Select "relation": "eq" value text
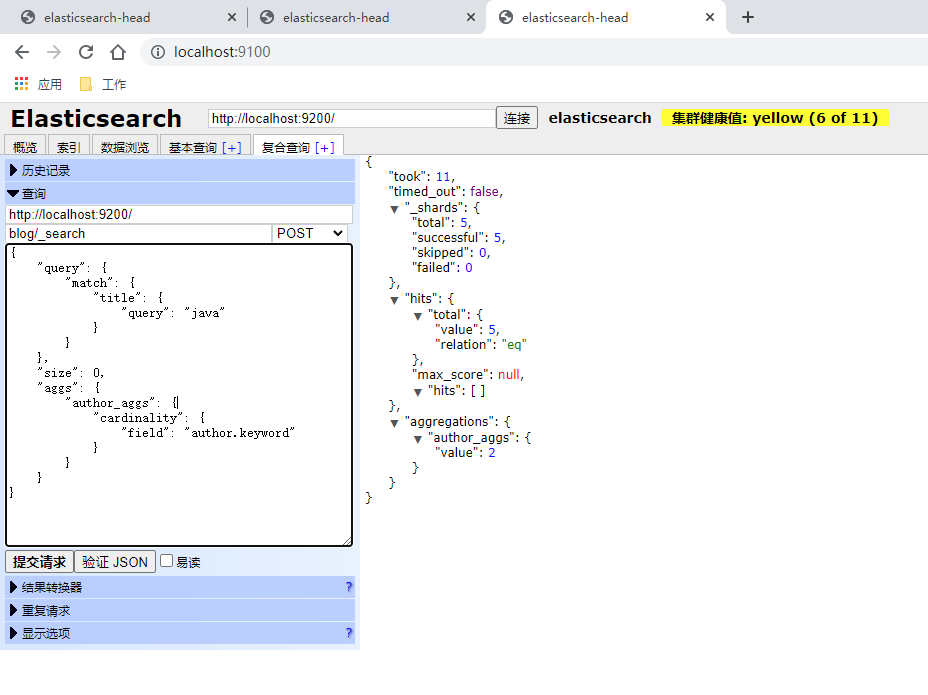 514,345
